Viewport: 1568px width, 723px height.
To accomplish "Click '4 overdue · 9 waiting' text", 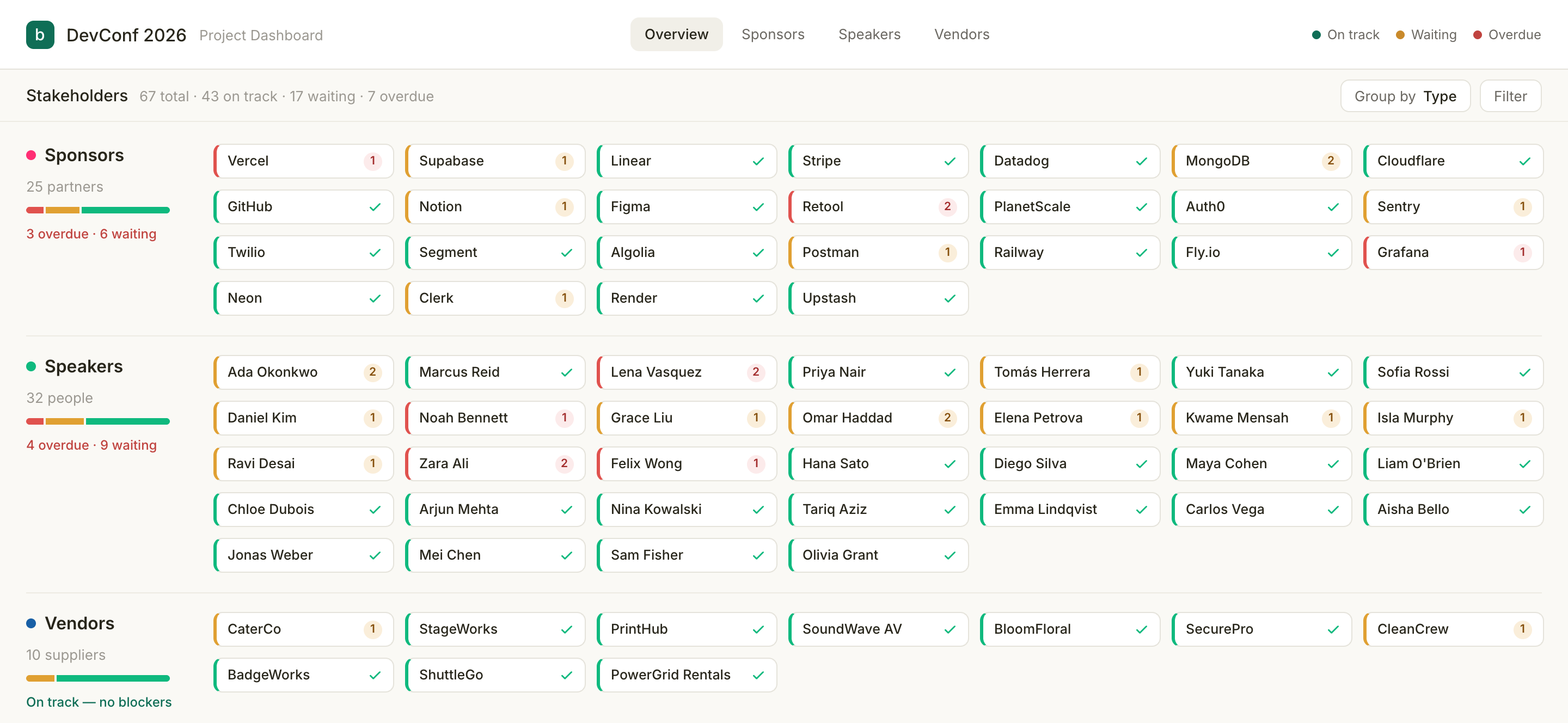I will click(91, 445).
